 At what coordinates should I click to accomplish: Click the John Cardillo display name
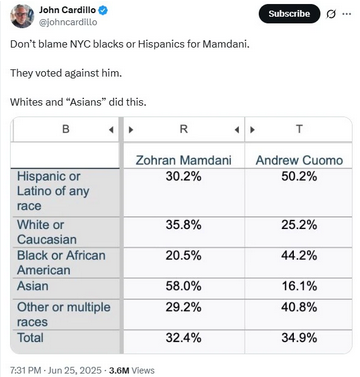tap(67, 10)
